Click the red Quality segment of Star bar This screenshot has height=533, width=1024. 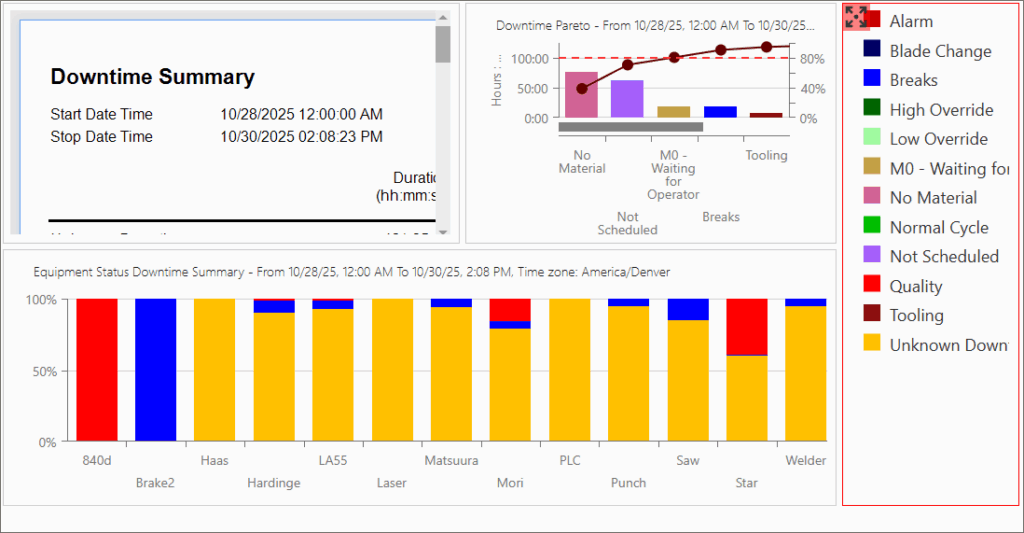(746, 327)
